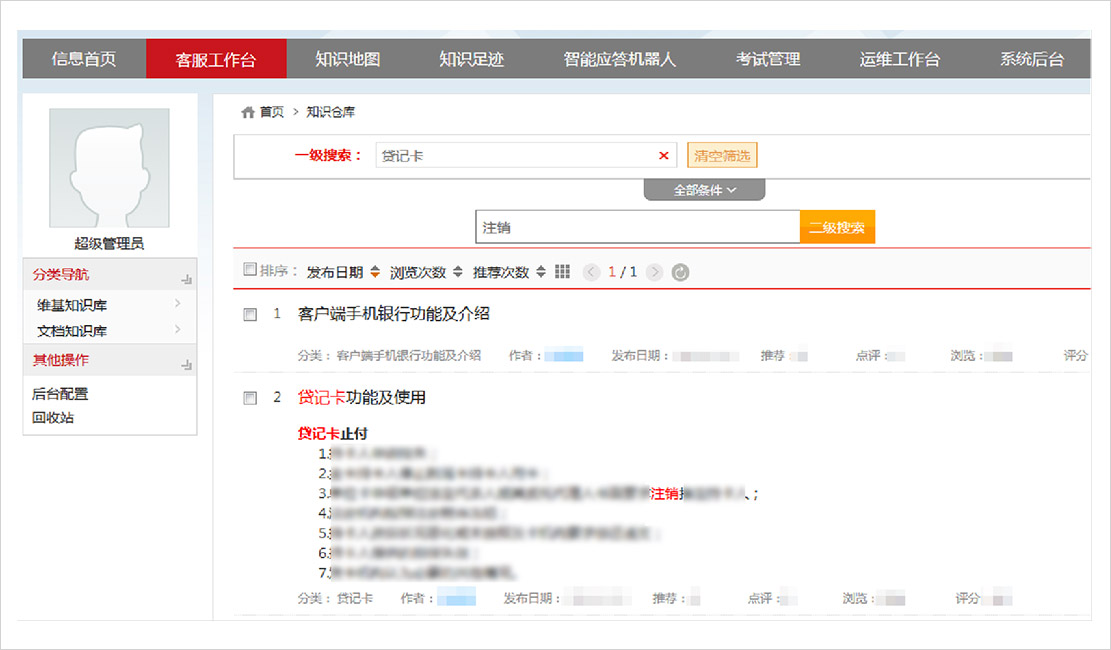Click the 超级管理员 avatar picture
The image size is (1111, 650).
109,168
